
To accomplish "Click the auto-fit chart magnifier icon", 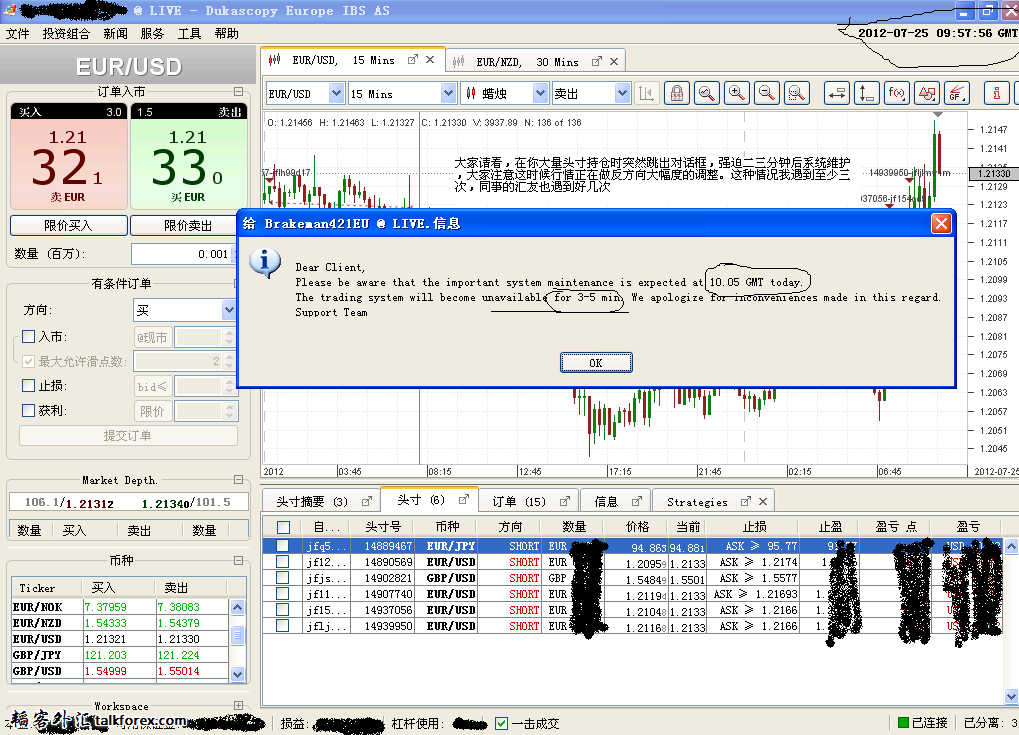I will coord(706,94).
